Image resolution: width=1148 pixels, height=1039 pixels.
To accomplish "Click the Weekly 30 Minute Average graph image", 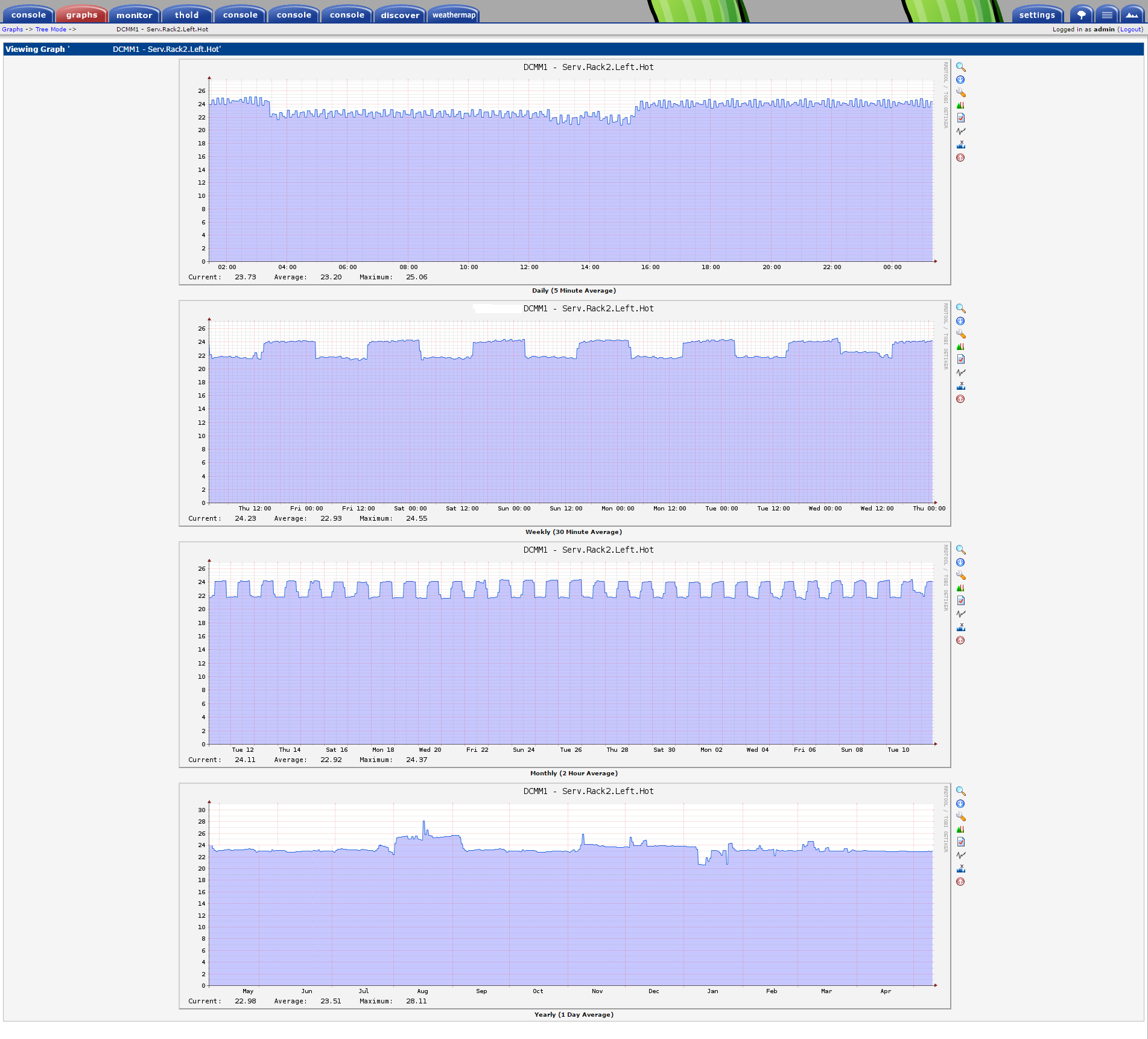I will point(565,413).
